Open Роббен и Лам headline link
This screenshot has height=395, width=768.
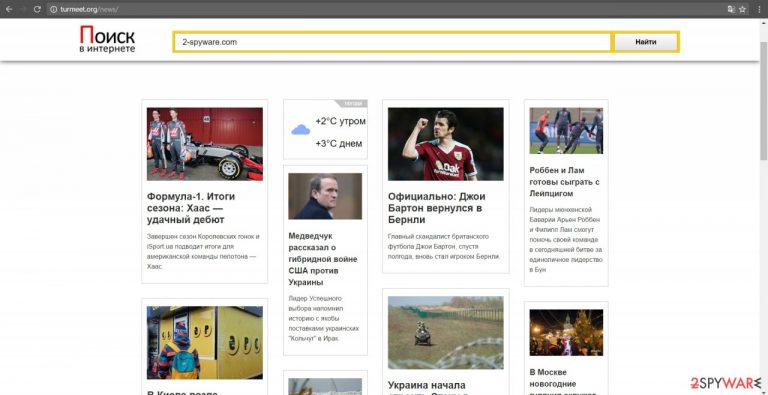(565, 182)
